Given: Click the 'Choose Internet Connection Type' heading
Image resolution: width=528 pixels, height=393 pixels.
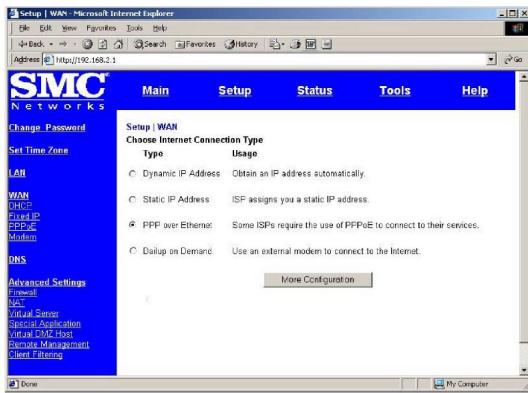Looking at the screenshot, I should tap(195, 140).
